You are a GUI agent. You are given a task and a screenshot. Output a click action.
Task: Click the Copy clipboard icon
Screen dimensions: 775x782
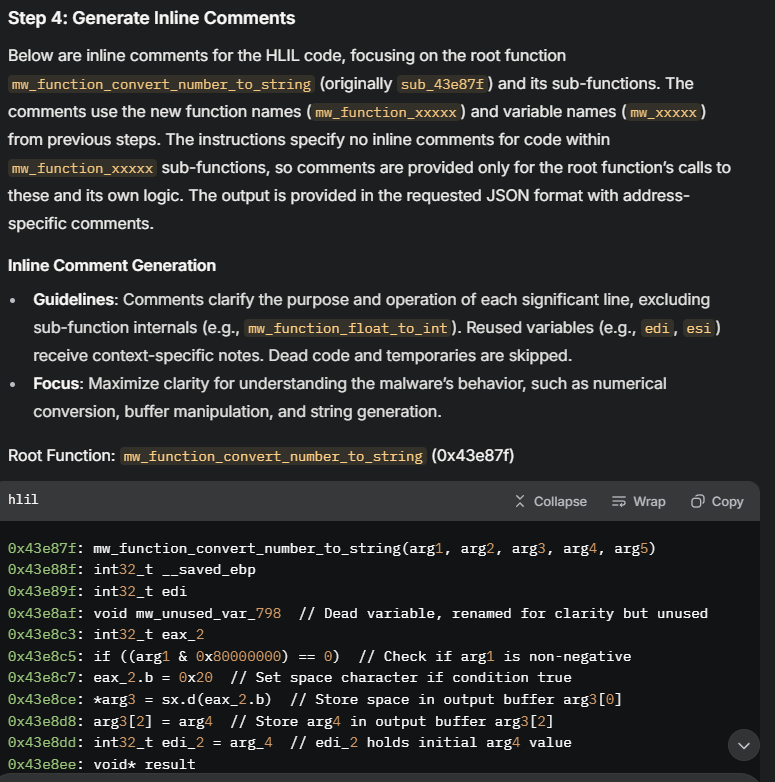(698, 501)
